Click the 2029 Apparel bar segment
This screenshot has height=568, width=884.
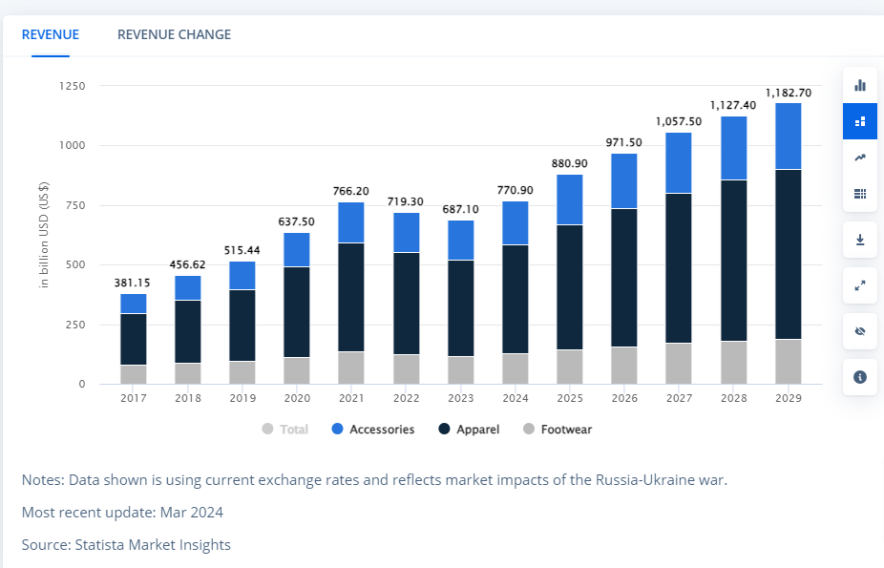tap(787, 254)
